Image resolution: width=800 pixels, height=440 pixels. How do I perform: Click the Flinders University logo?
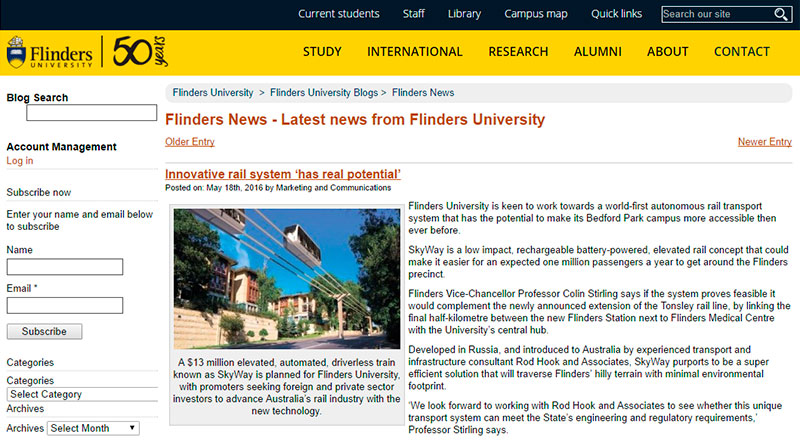coord(50,54)
